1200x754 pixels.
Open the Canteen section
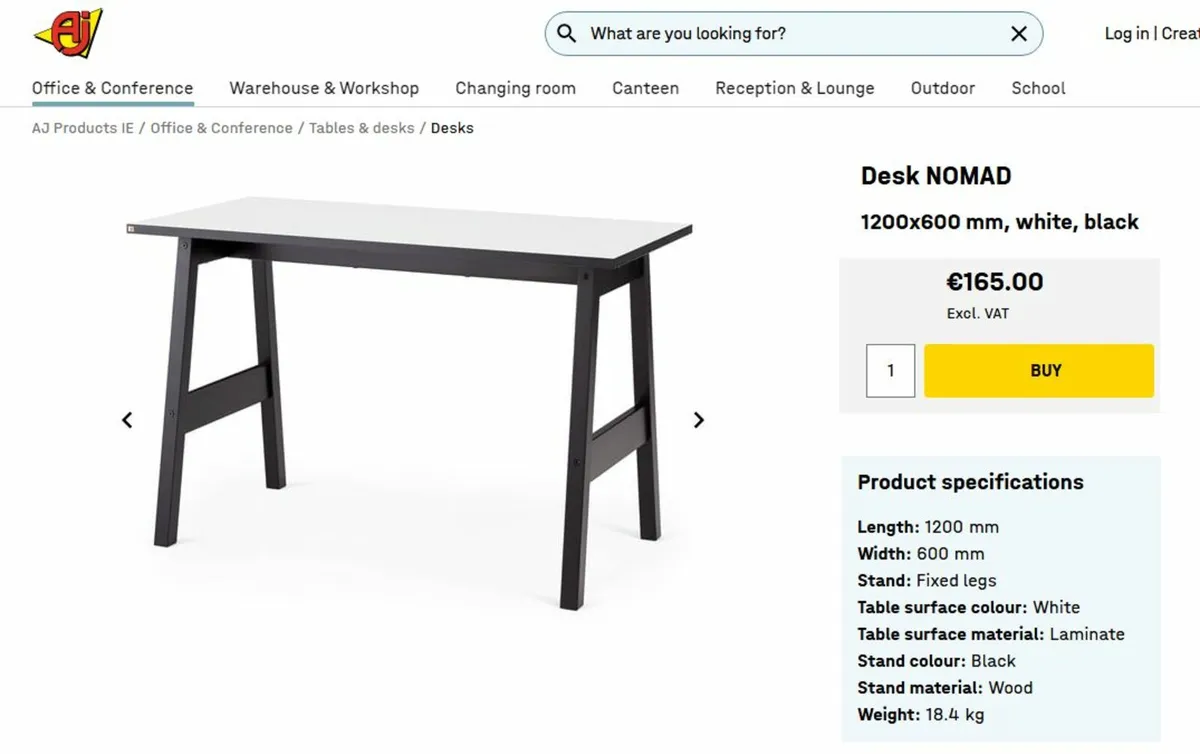coord(645,88)
